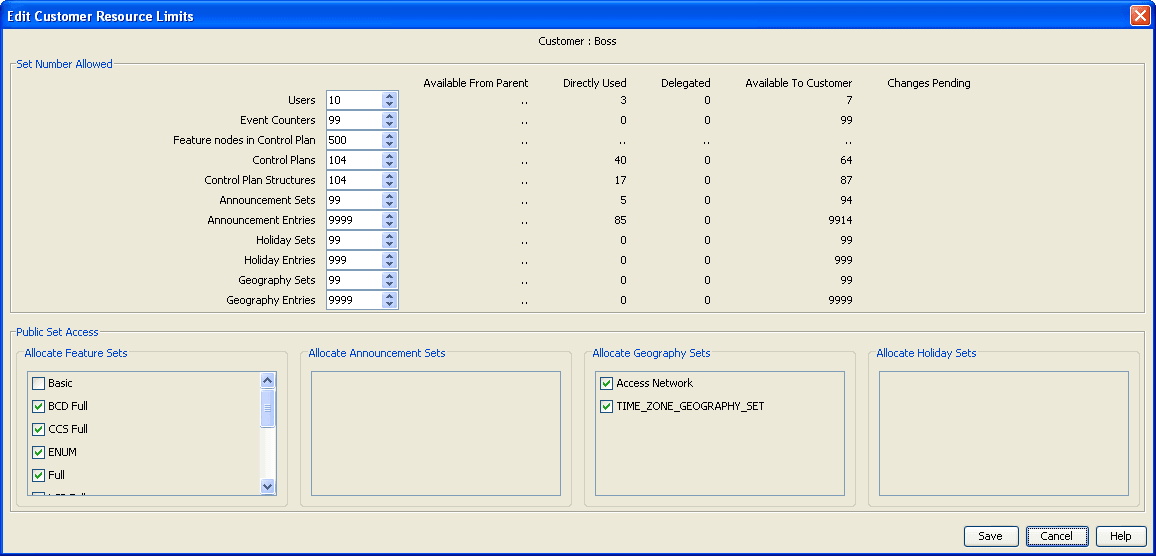The image size is (1156, 556).
Task: Increase Announcement Sets limit up arrow
Action: click(x=389, y=195)
